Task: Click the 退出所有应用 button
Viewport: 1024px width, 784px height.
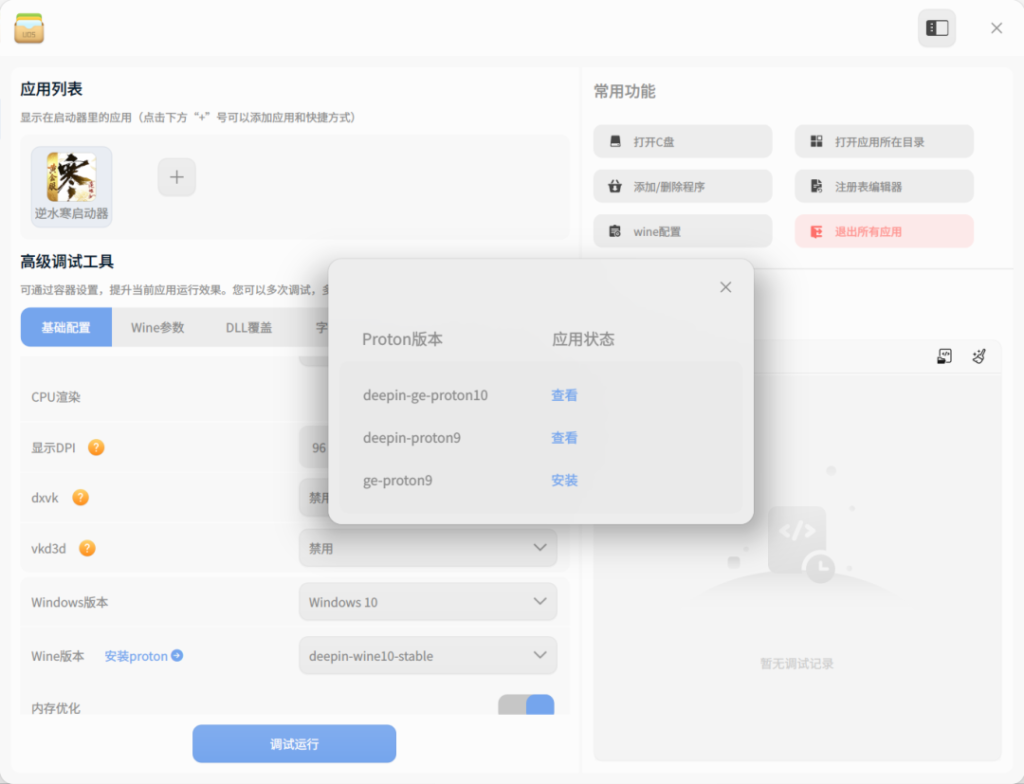Action: [884, 231]
